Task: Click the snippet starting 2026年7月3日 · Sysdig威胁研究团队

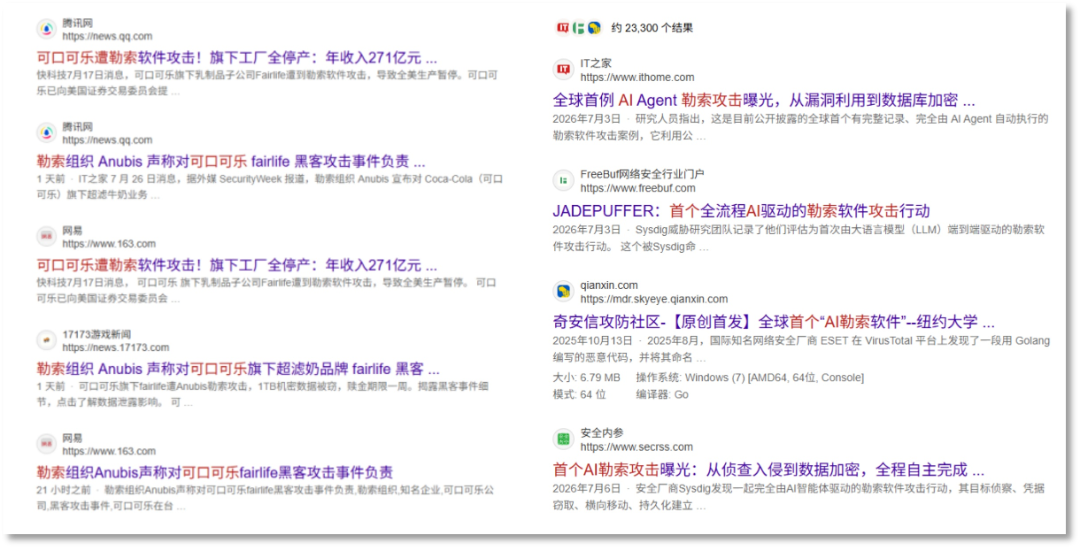Action: (799, 238)
